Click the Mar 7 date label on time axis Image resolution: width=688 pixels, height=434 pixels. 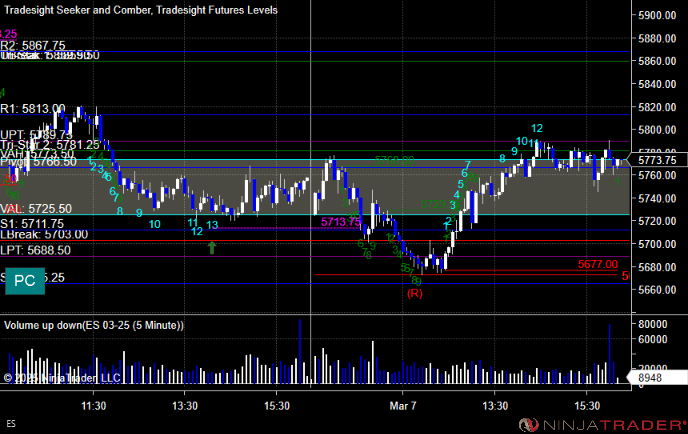click(x=403, y=405)
